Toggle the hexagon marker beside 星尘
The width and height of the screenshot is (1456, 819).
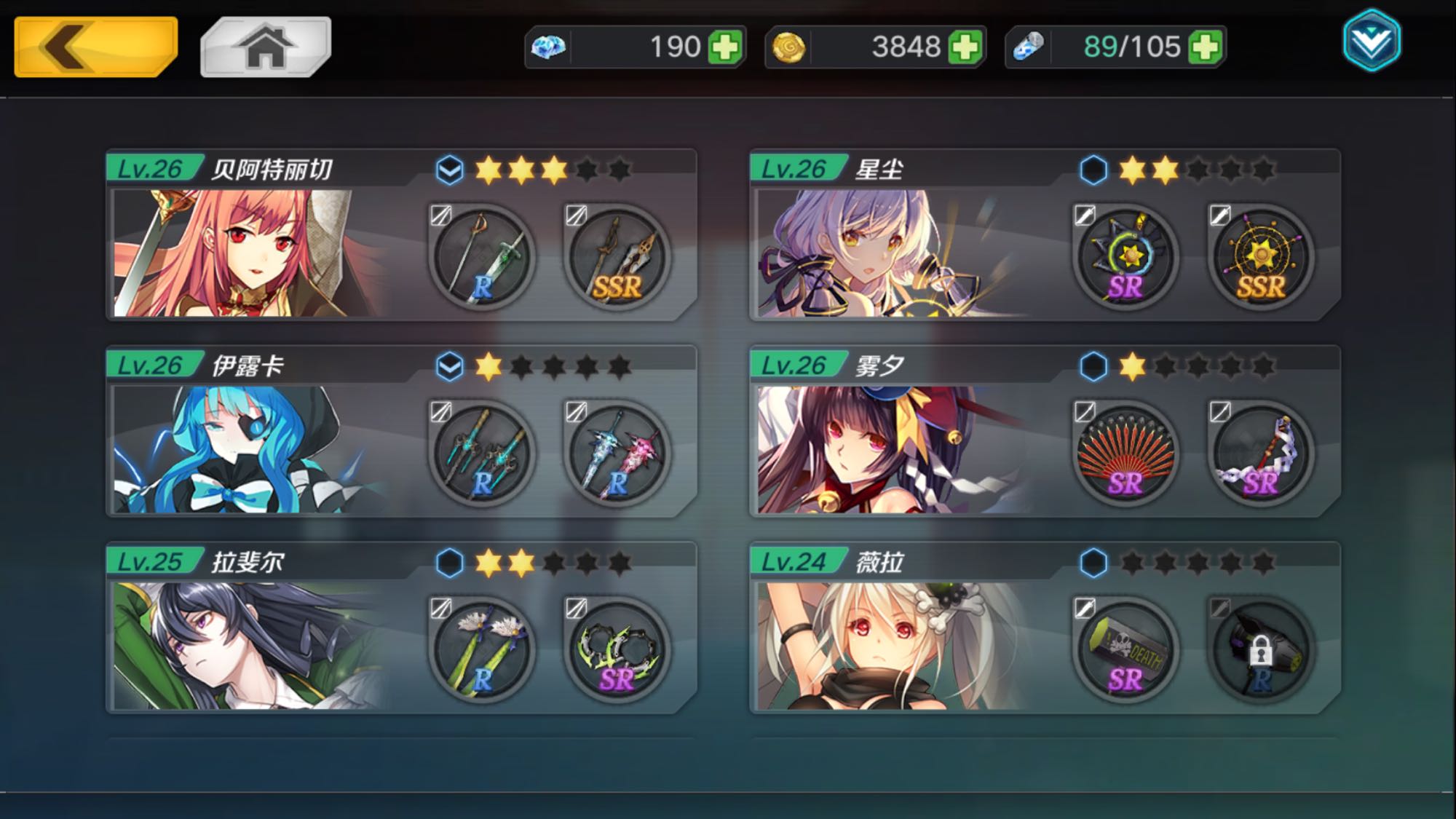pyautogui.click(x=1093, y=170)
